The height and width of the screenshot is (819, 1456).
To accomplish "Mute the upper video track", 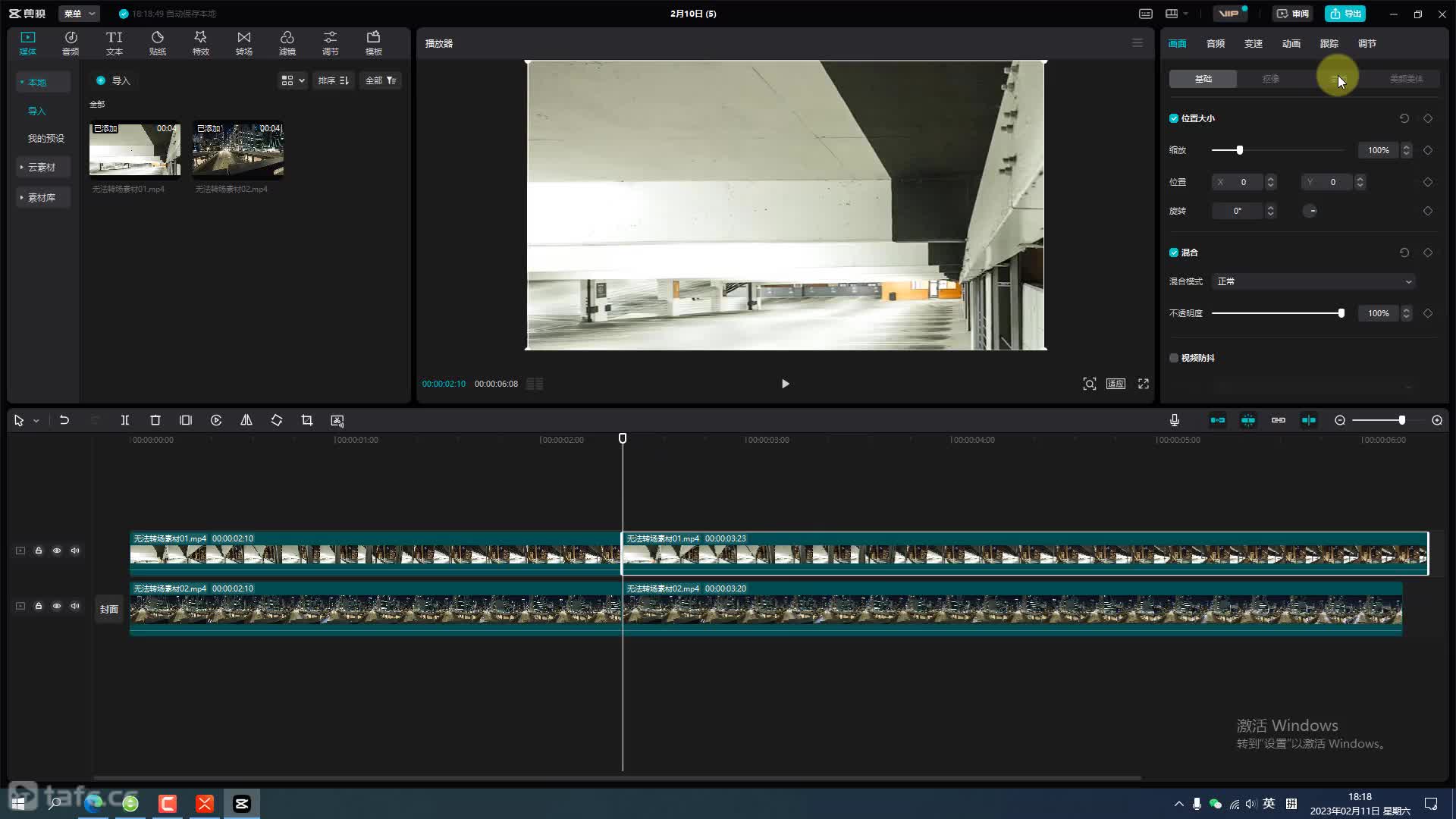I will pos(75,551).
